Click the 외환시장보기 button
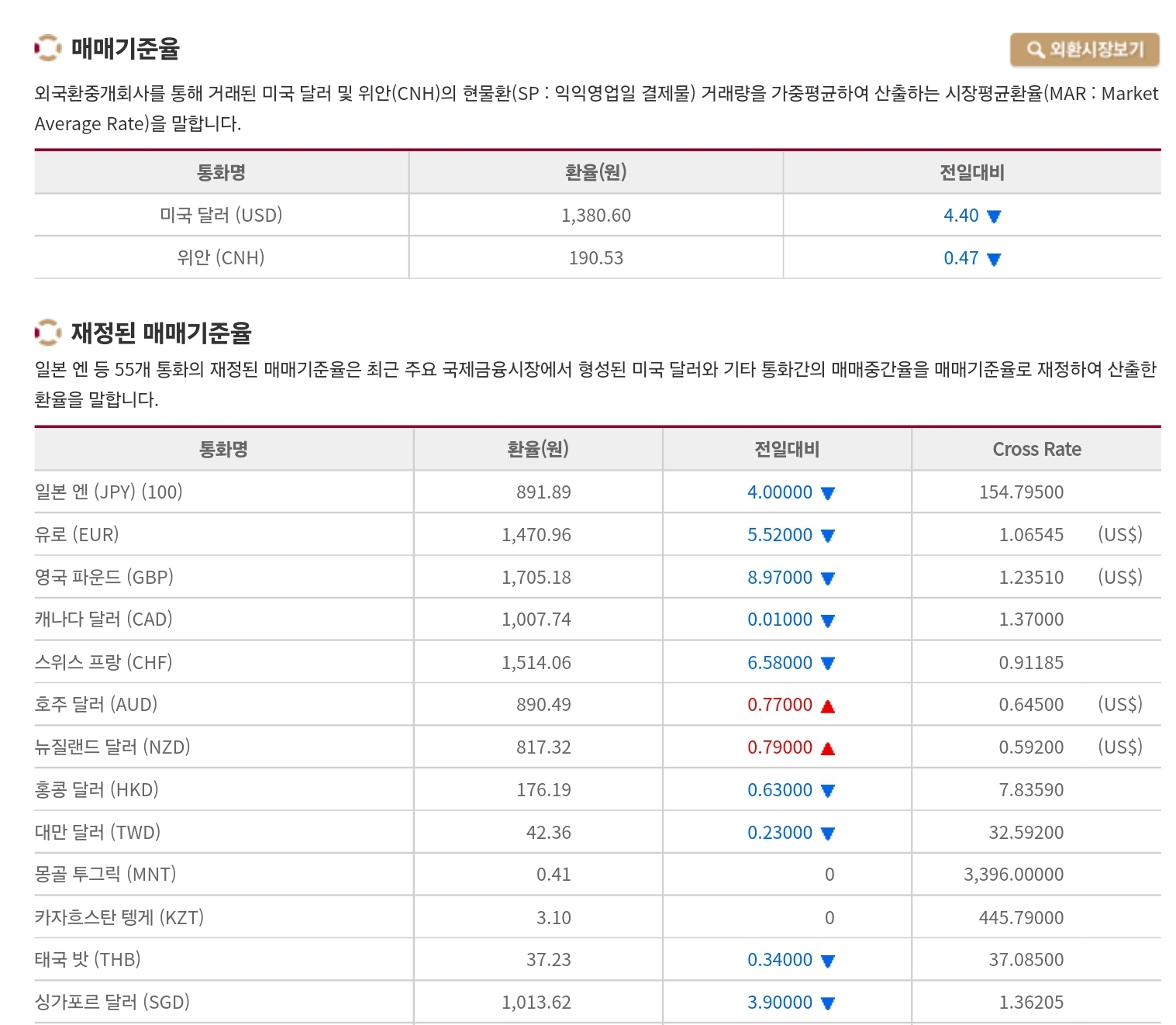This screenshot has width=1176, height=1025. point(1085,50)
